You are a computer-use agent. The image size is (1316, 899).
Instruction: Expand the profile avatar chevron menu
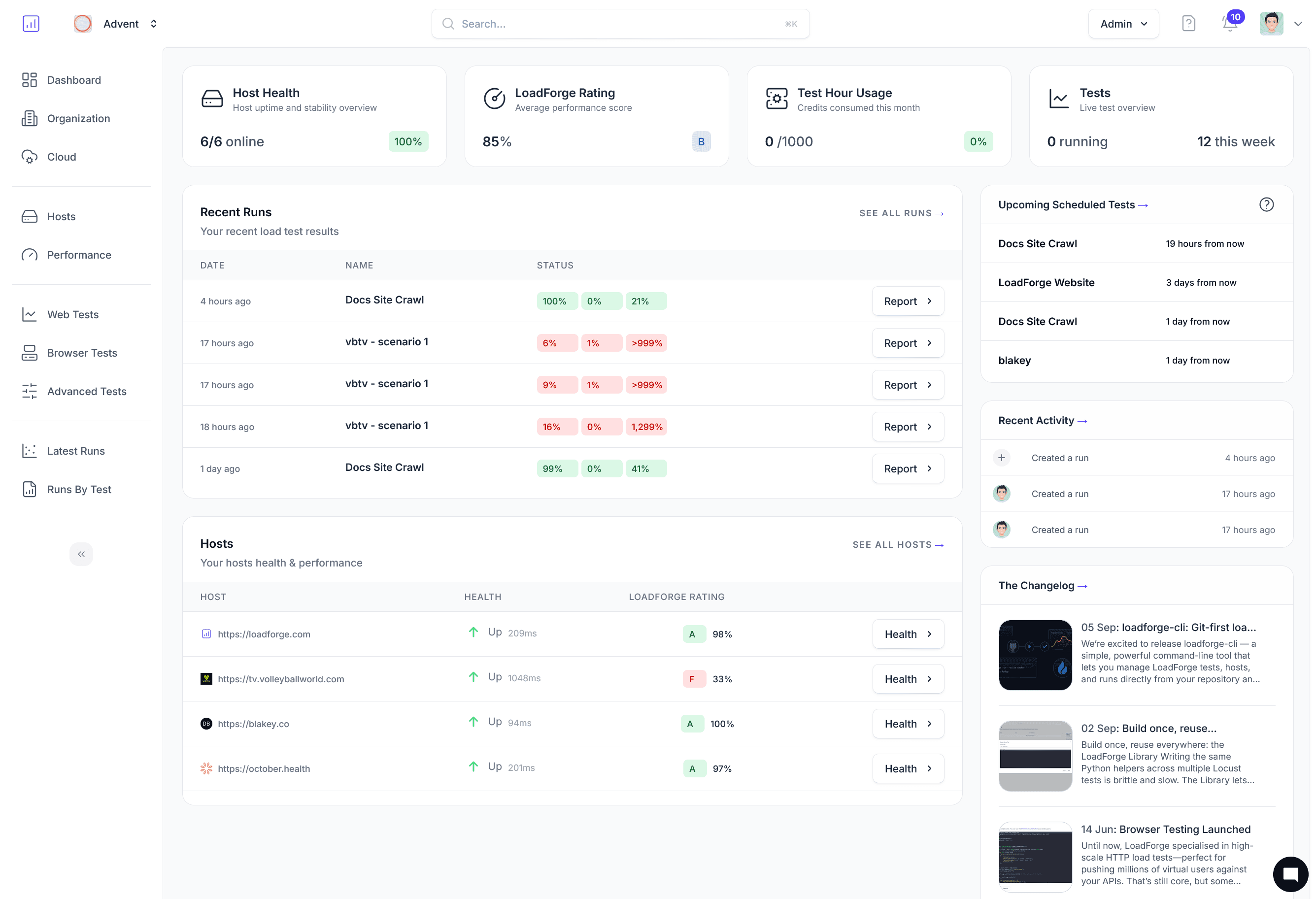click(1298, 24)
